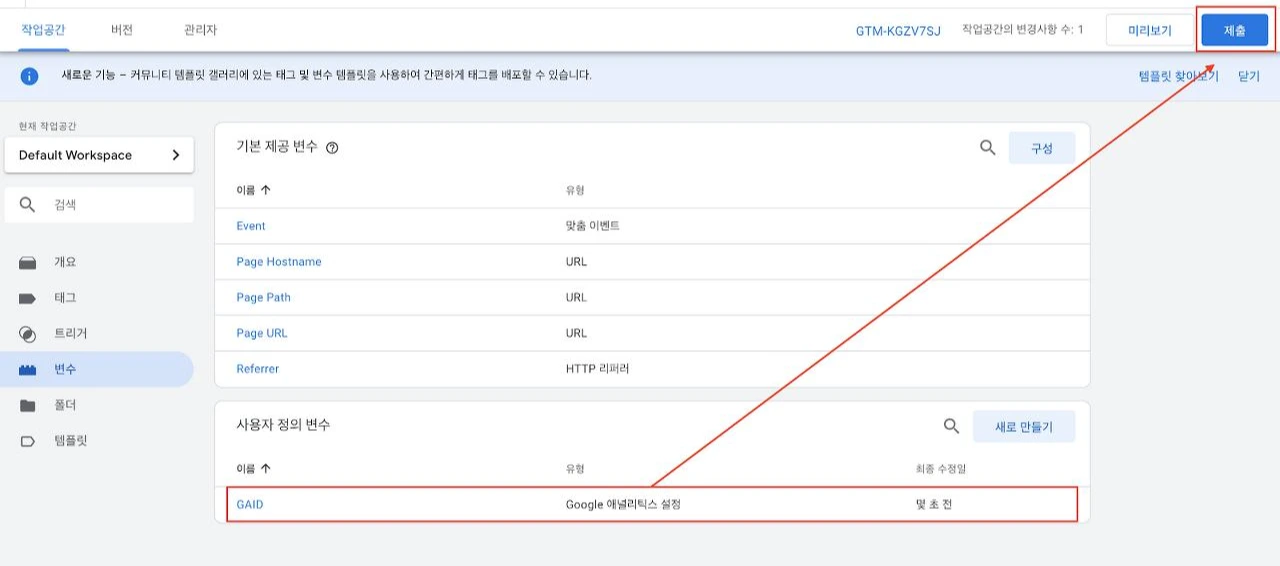Click the 구성 configure button
This screenshot has width=1280, height=566.
(1042, 148)
